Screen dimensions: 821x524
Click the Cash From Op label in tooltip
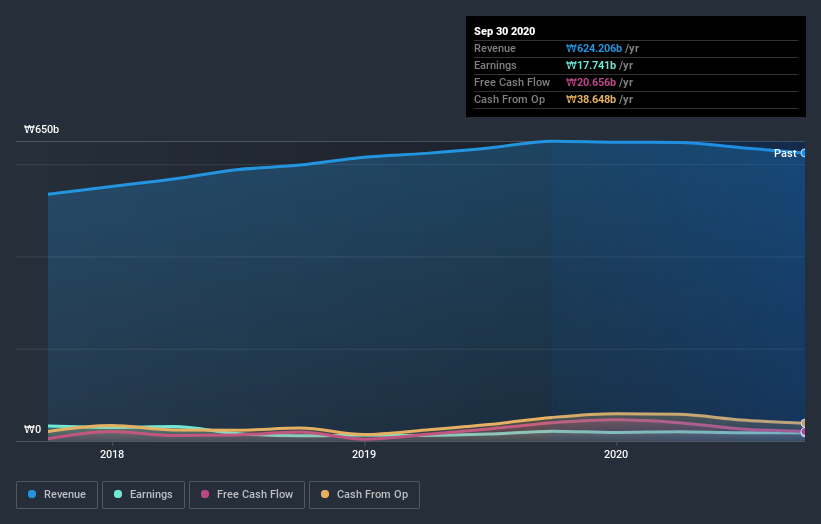tap(509, 99)
